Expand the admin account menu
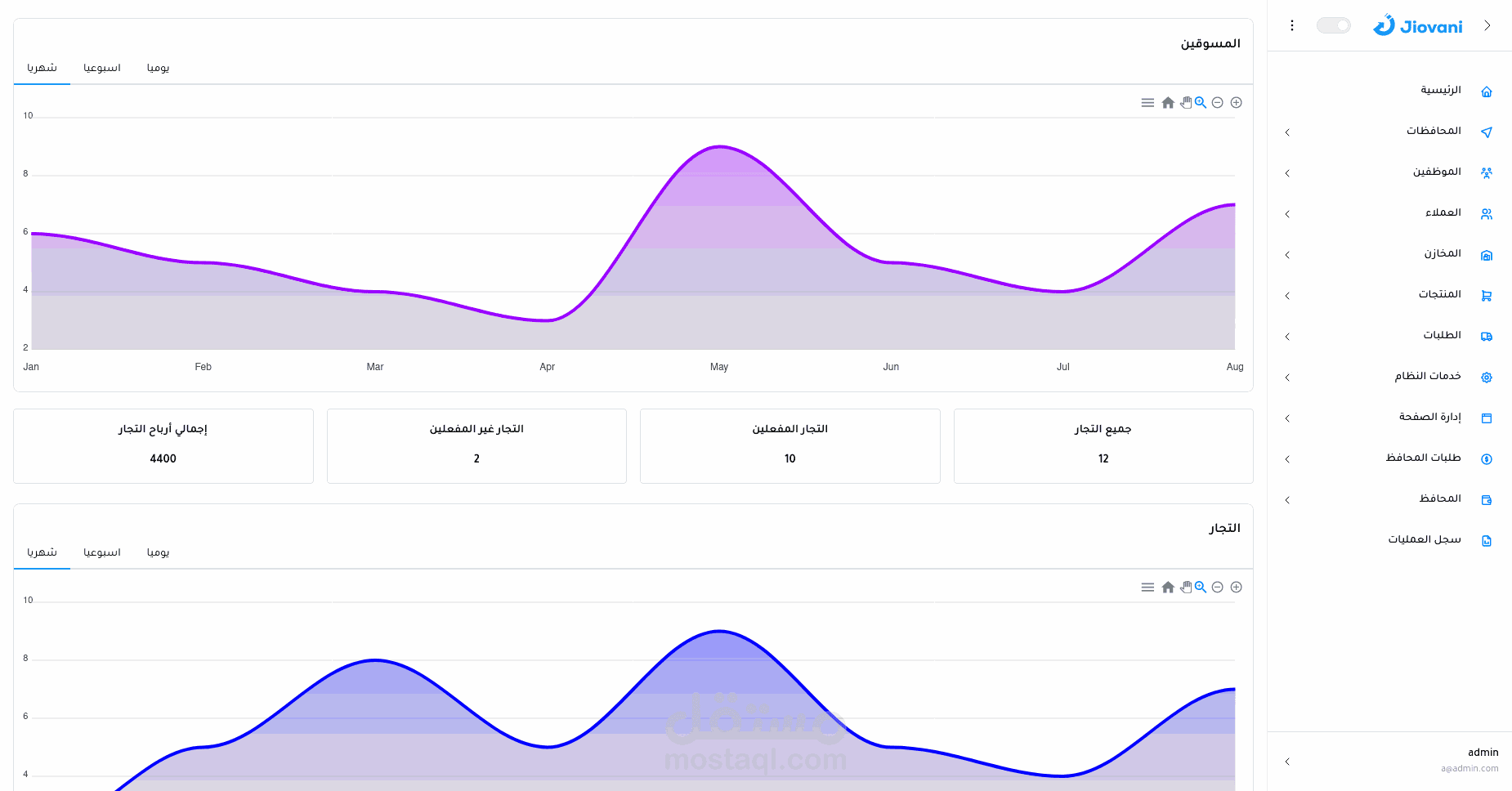Viewport: 1512px width, 791px height. tap(1287, 762)
